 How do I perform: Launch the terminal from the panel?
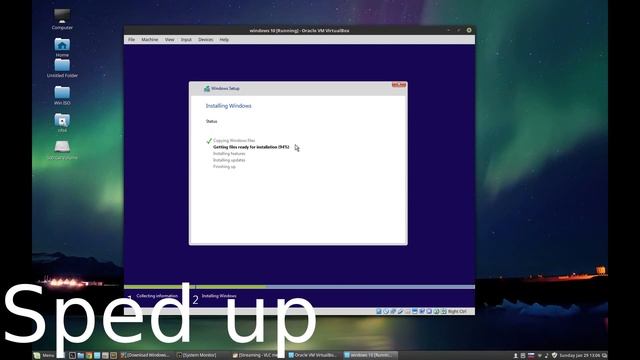[72, 356]
